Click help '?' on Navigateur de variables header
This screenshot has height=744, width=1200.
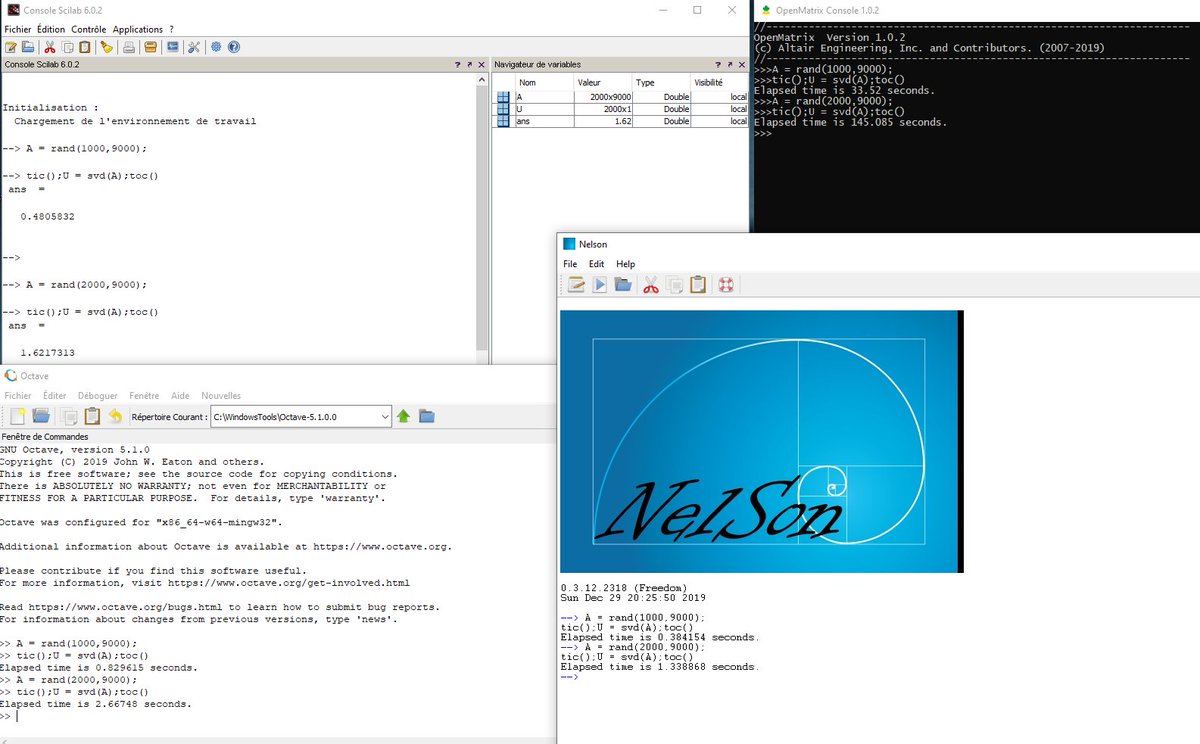716,64
